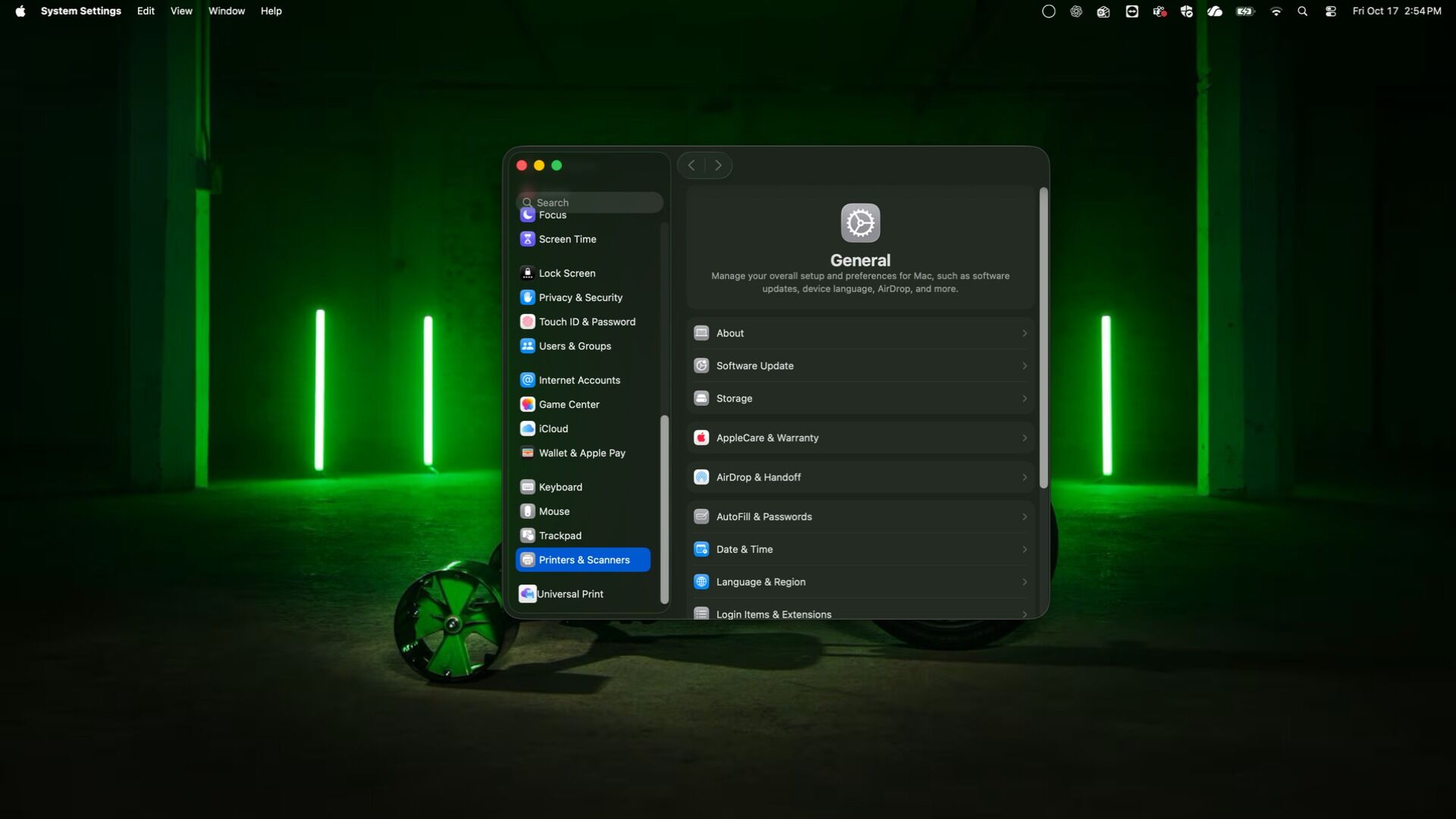This screenshot has height=819, width=1456.
Task: Click the AirDrop & Handoff icon
Action: coord(701,477)
